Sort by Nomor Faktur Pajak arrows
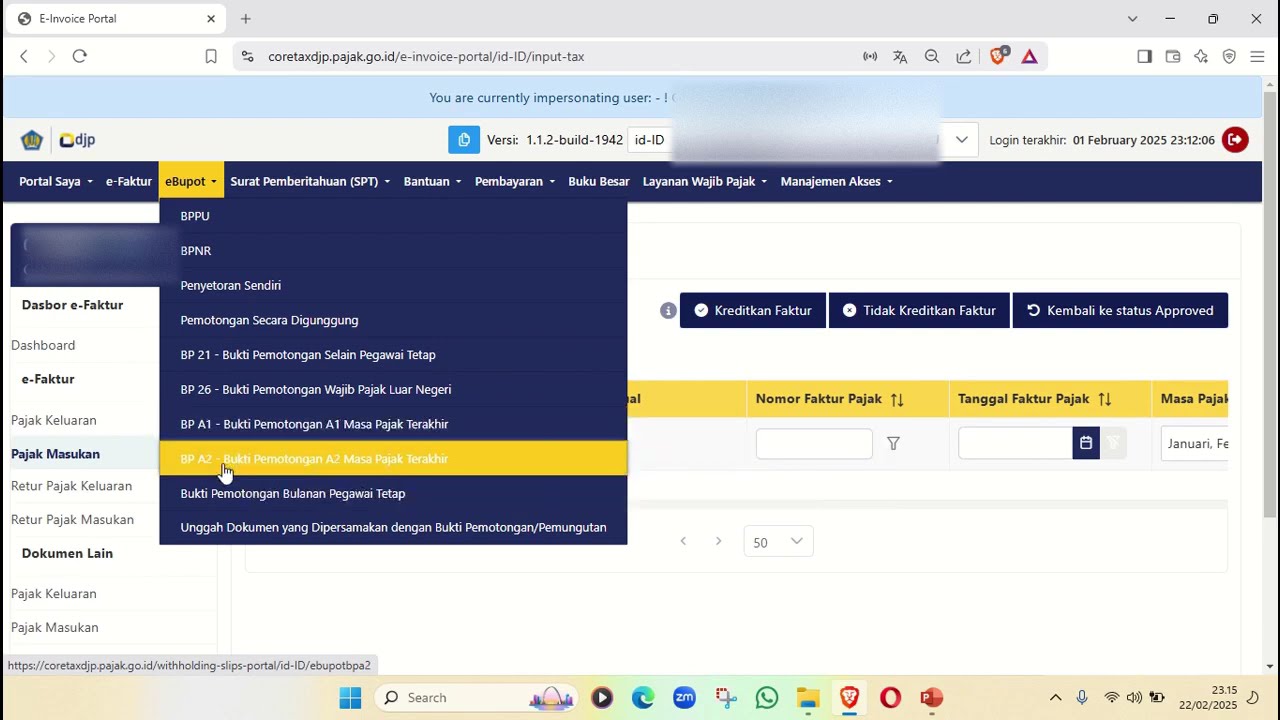 tap(897, 399)
